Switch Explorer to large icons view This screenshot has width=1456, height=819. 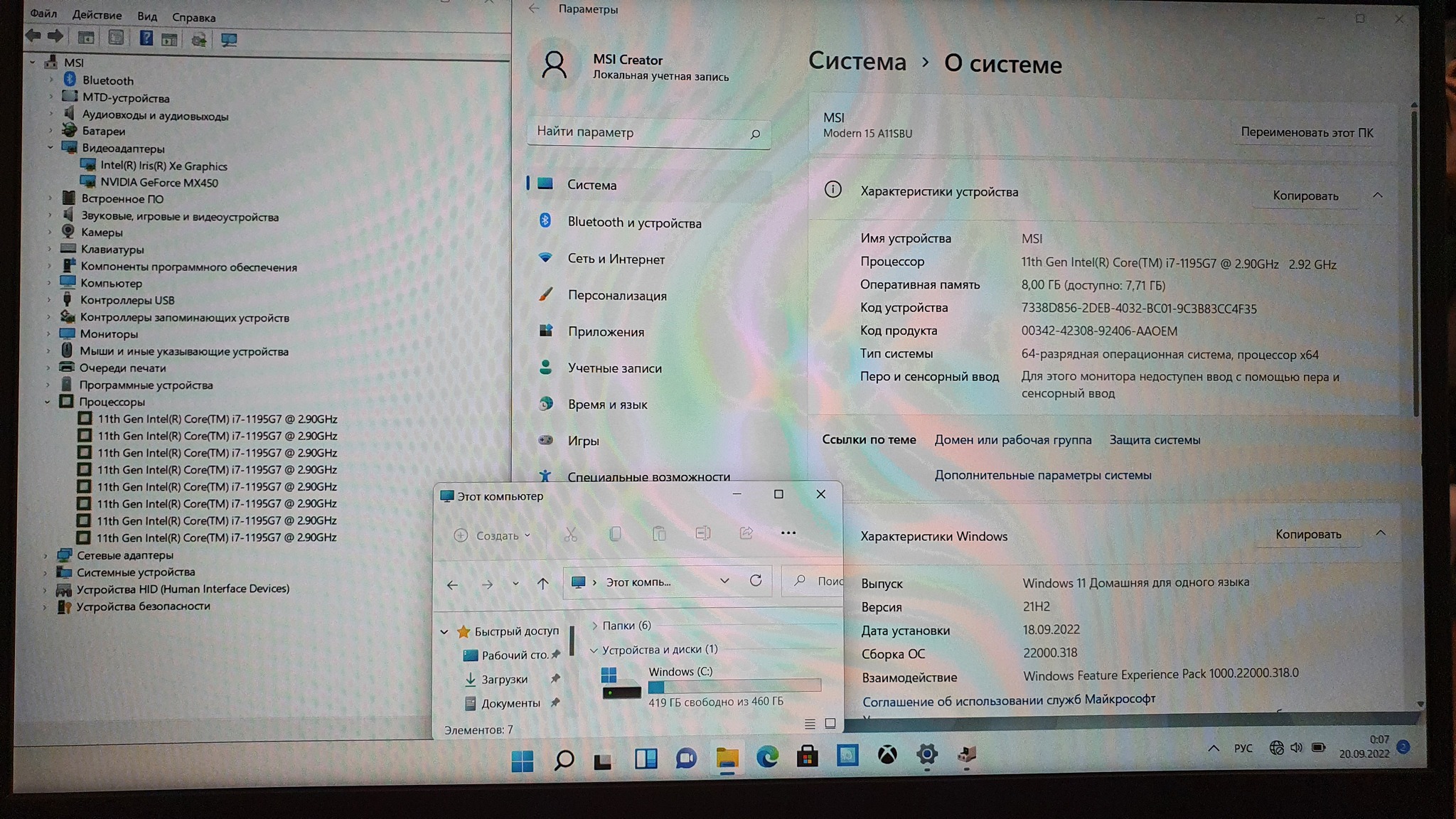(x=830, y=723)
